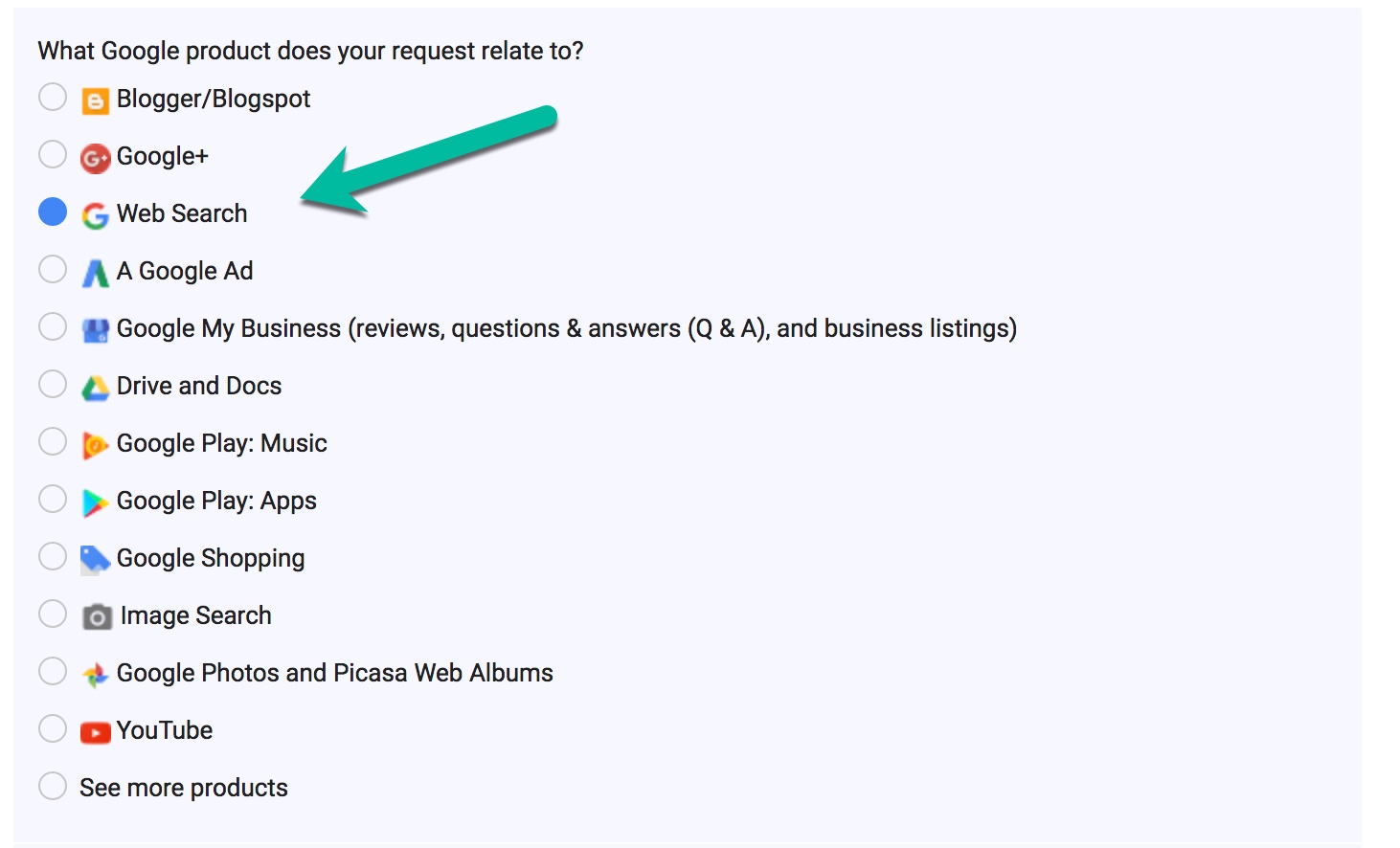This screenshot has height=848, width=1400.
Task: Click the Image Search camera icon
Action: [x=94, y=615]
